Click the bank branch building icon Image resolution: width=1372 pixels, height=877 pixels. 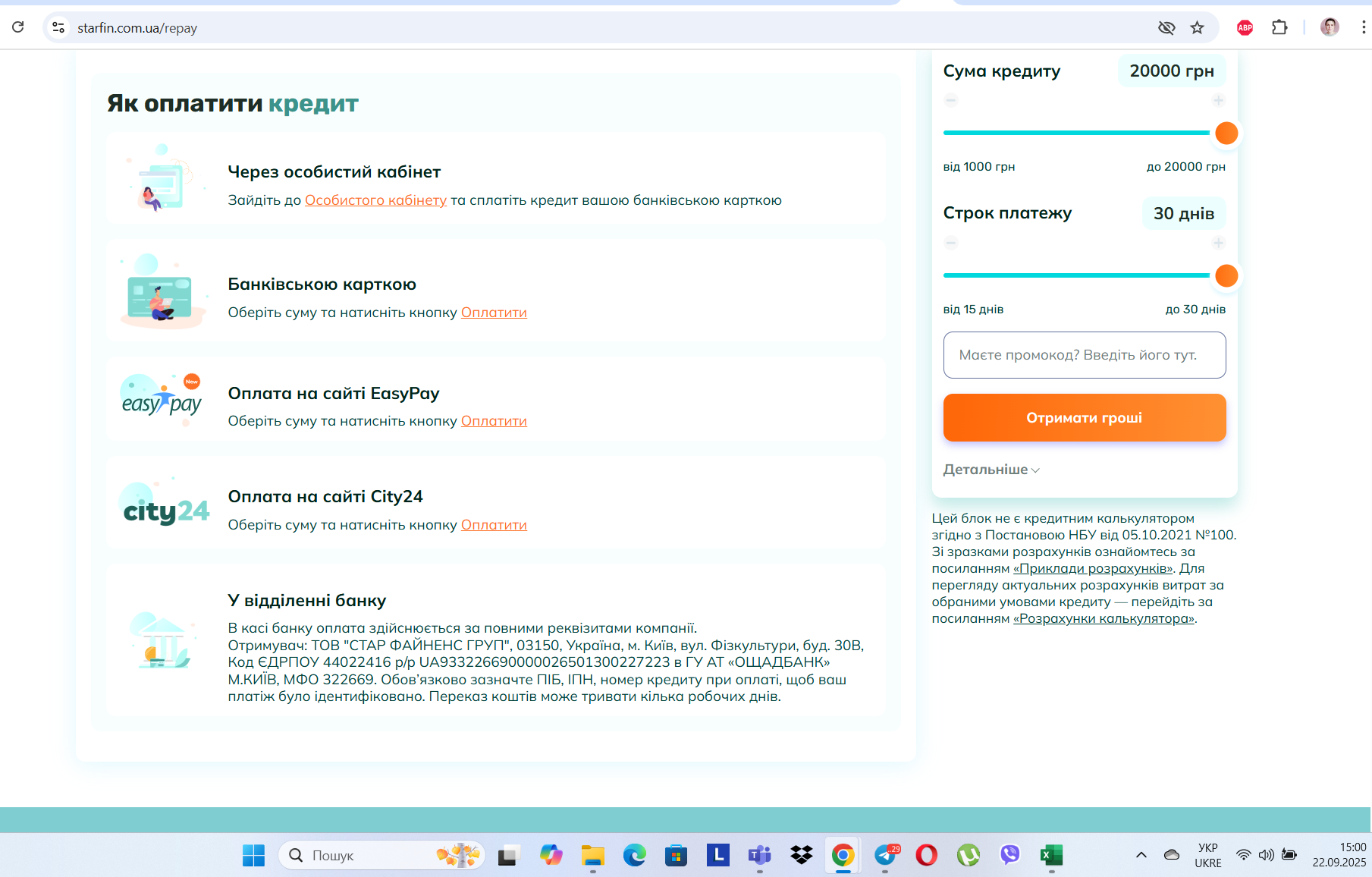[162, 641]
